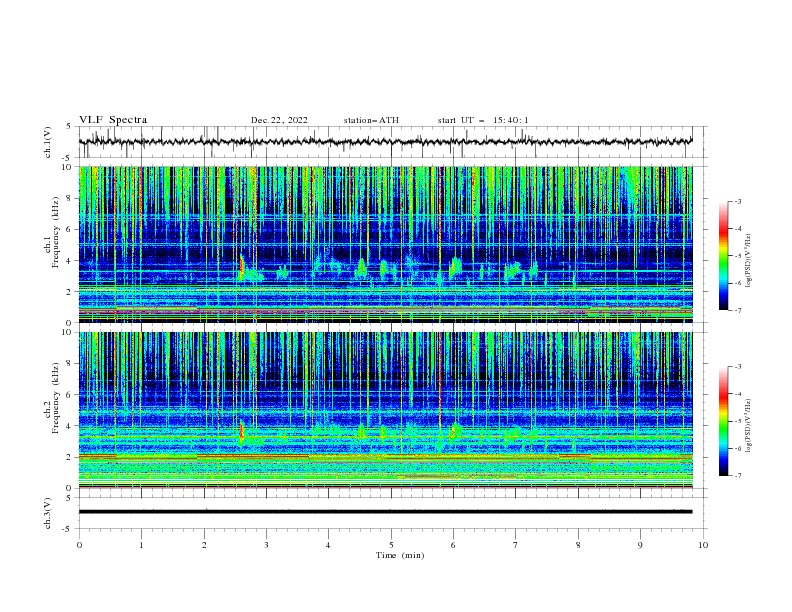792x612 pixels.
Task: Click the "ch.3(V)" waveform axis label
Action: pos(48,513)
